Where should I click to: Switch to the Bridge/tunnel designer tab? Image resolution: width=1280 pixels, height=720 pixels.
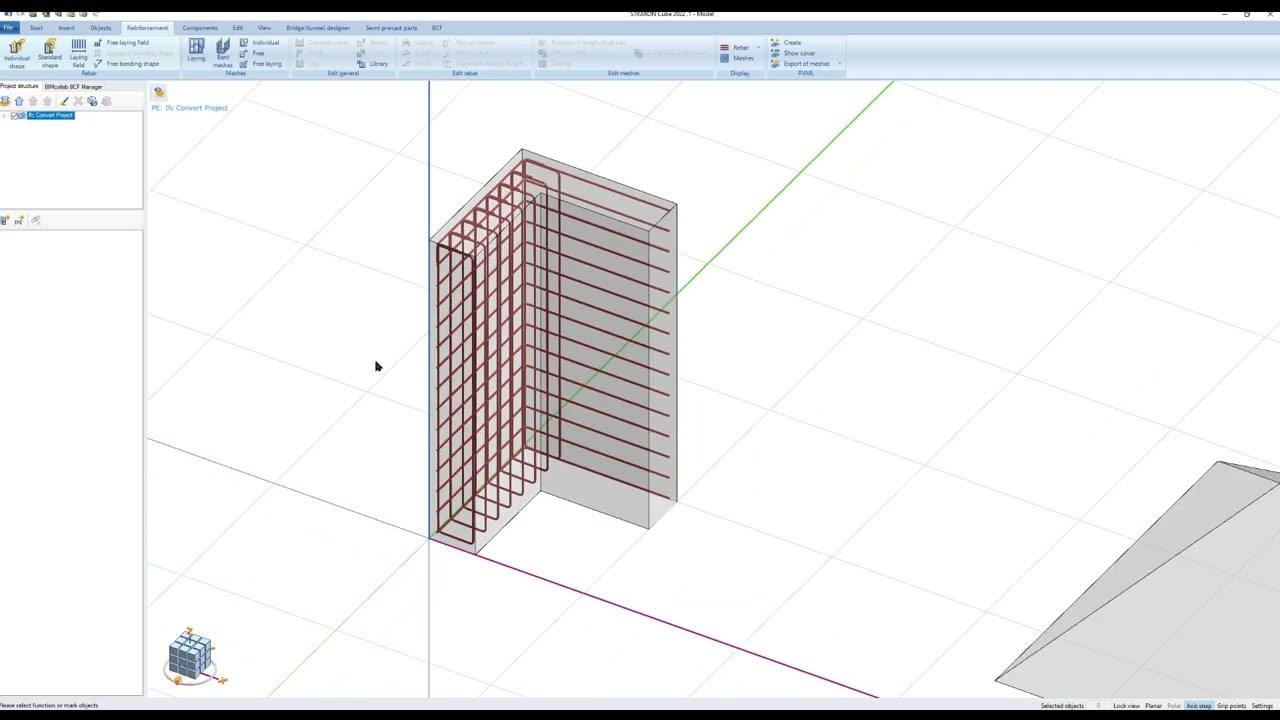pos(318,28)
